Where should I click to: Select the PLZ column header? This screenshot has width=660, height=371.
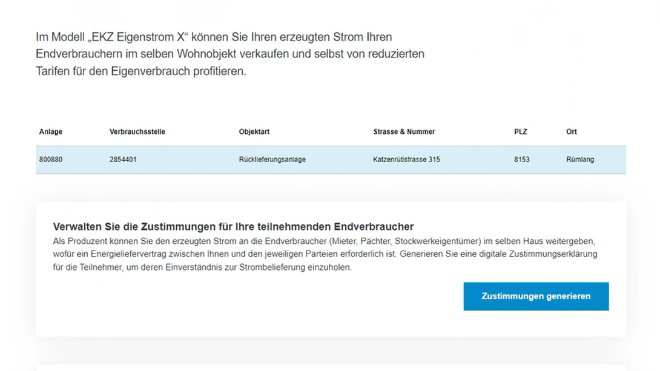coord(521,131)
